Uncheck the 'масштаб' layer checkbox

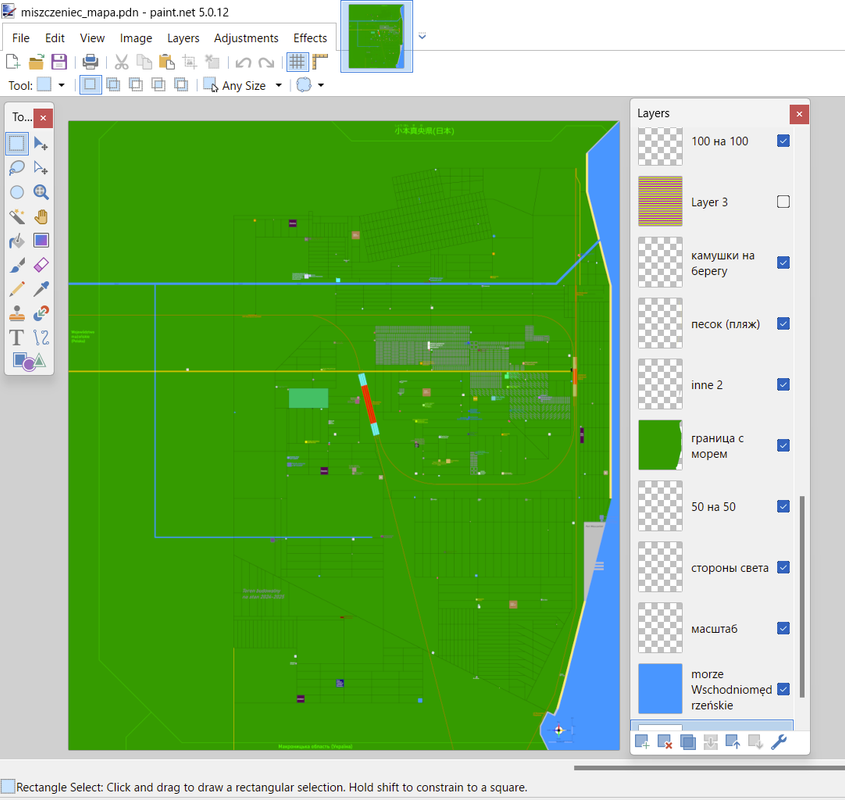point(784,628)
